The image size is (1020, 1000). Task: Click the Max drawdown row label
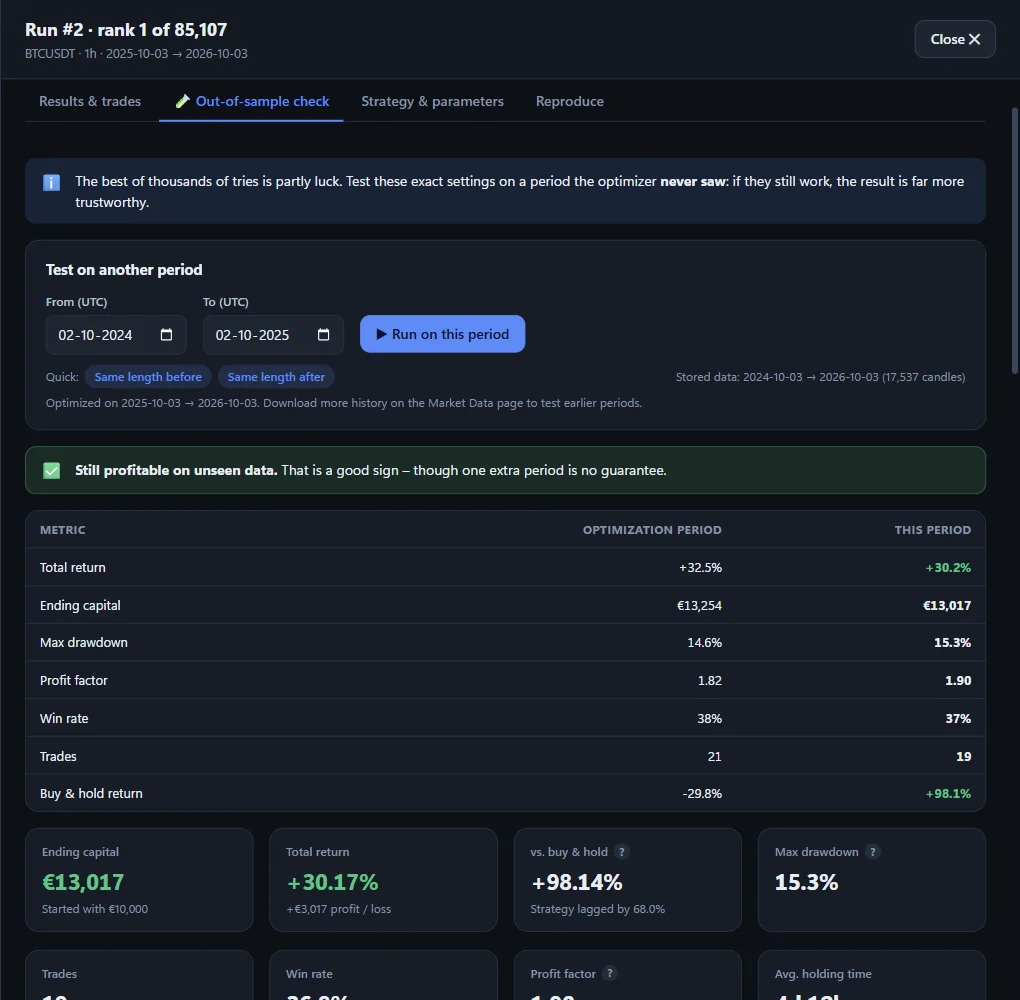click(84, 643)
